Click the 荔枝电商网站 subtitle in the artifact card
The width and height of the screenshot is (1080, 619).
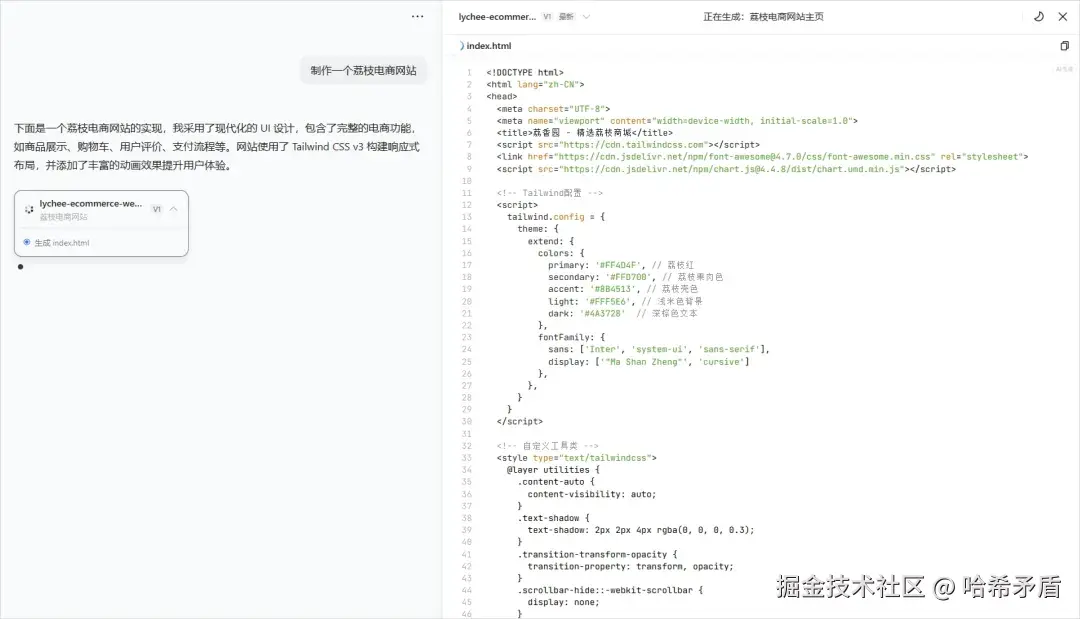(x=63, y=217)
